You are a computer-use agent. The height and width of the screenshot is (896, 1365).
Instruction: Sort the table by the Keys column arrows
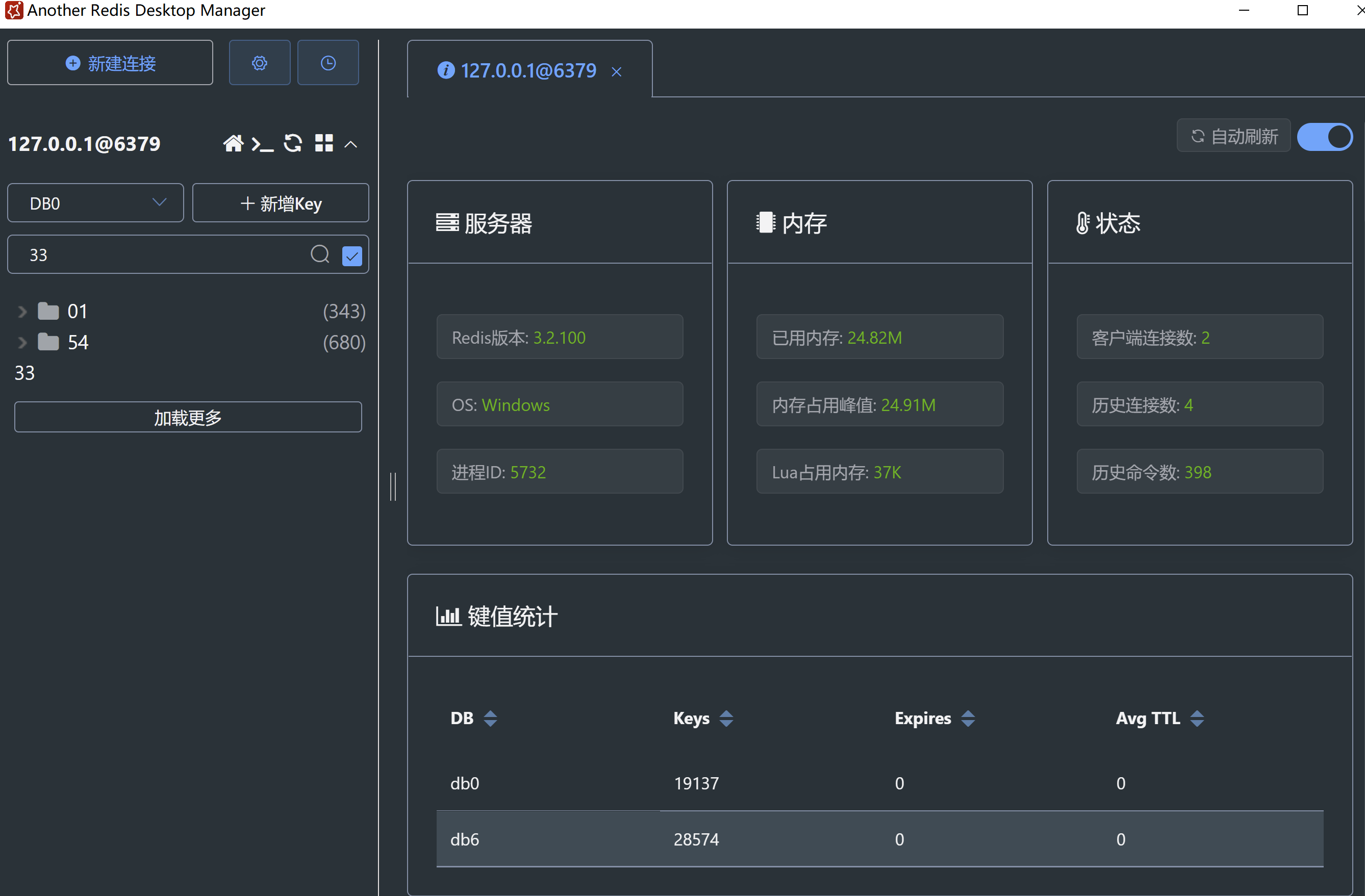coord(727,718)
